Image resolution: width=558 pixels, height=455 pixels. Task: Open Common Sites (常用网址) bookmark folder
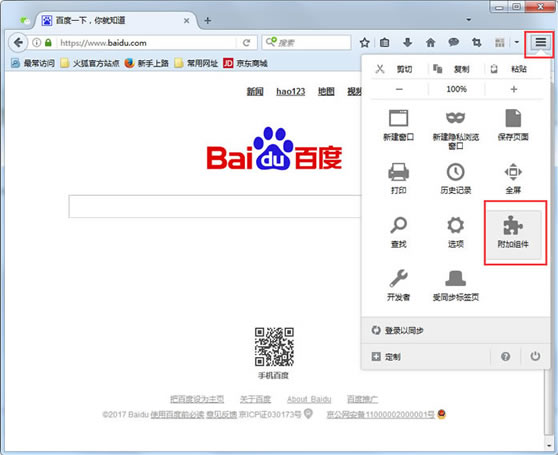tap(196, 63)
